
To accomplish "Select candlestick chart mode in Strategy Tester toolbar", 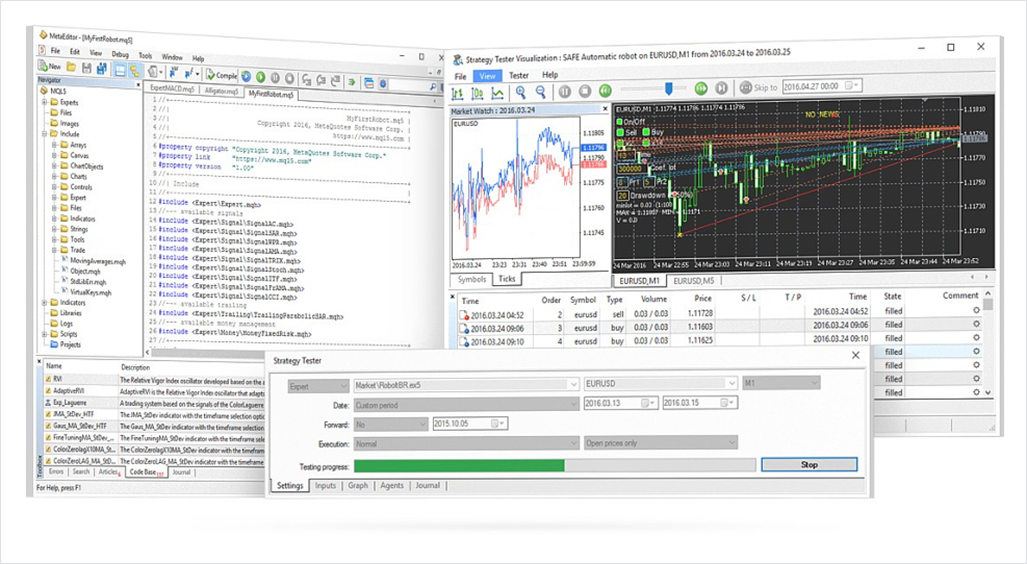I will (x=477, y=93).
